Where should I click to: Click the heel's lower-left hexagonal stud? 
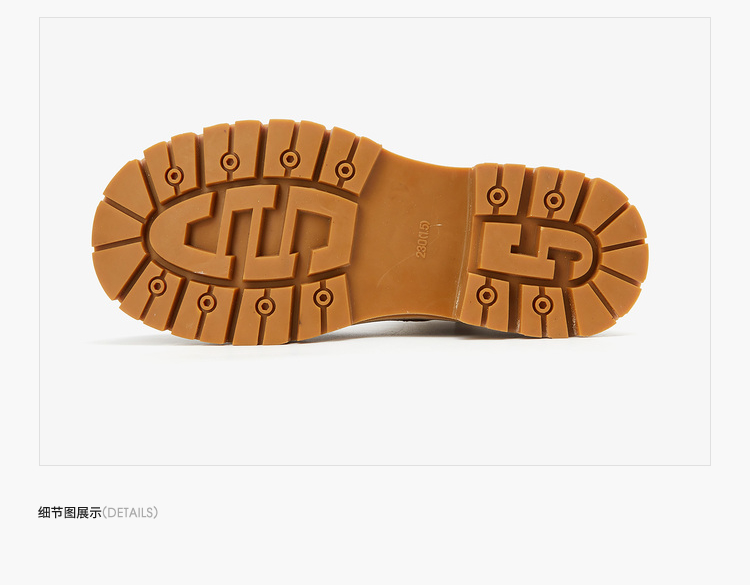(x=486, y=295)
